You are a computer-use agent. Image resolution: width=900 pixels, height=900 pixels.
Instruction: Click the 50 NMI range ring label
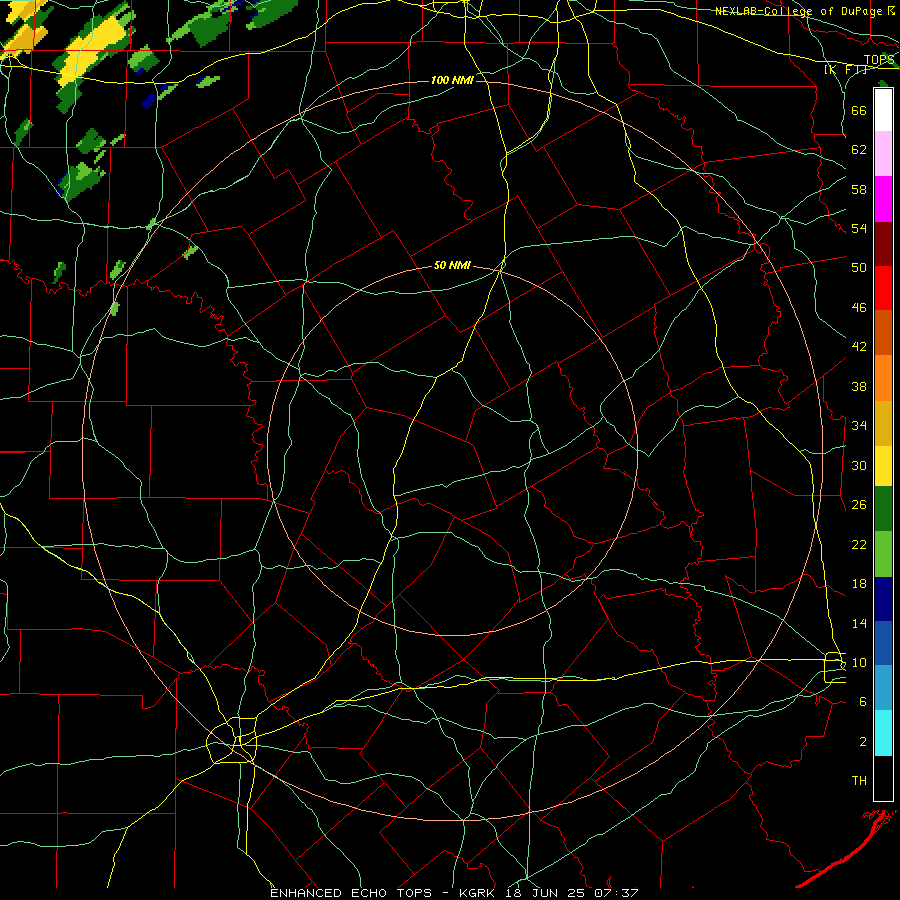click(x=452, y=265)
